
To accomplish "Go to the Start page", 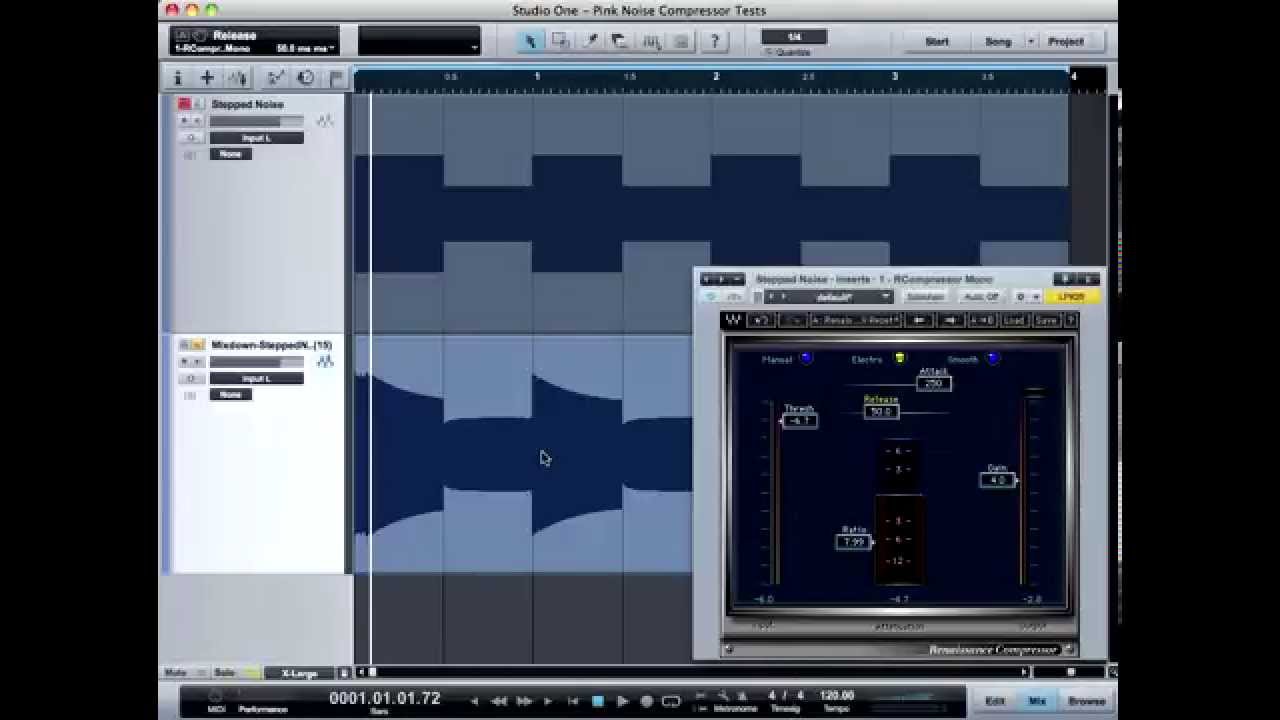I will click(937, 42).
